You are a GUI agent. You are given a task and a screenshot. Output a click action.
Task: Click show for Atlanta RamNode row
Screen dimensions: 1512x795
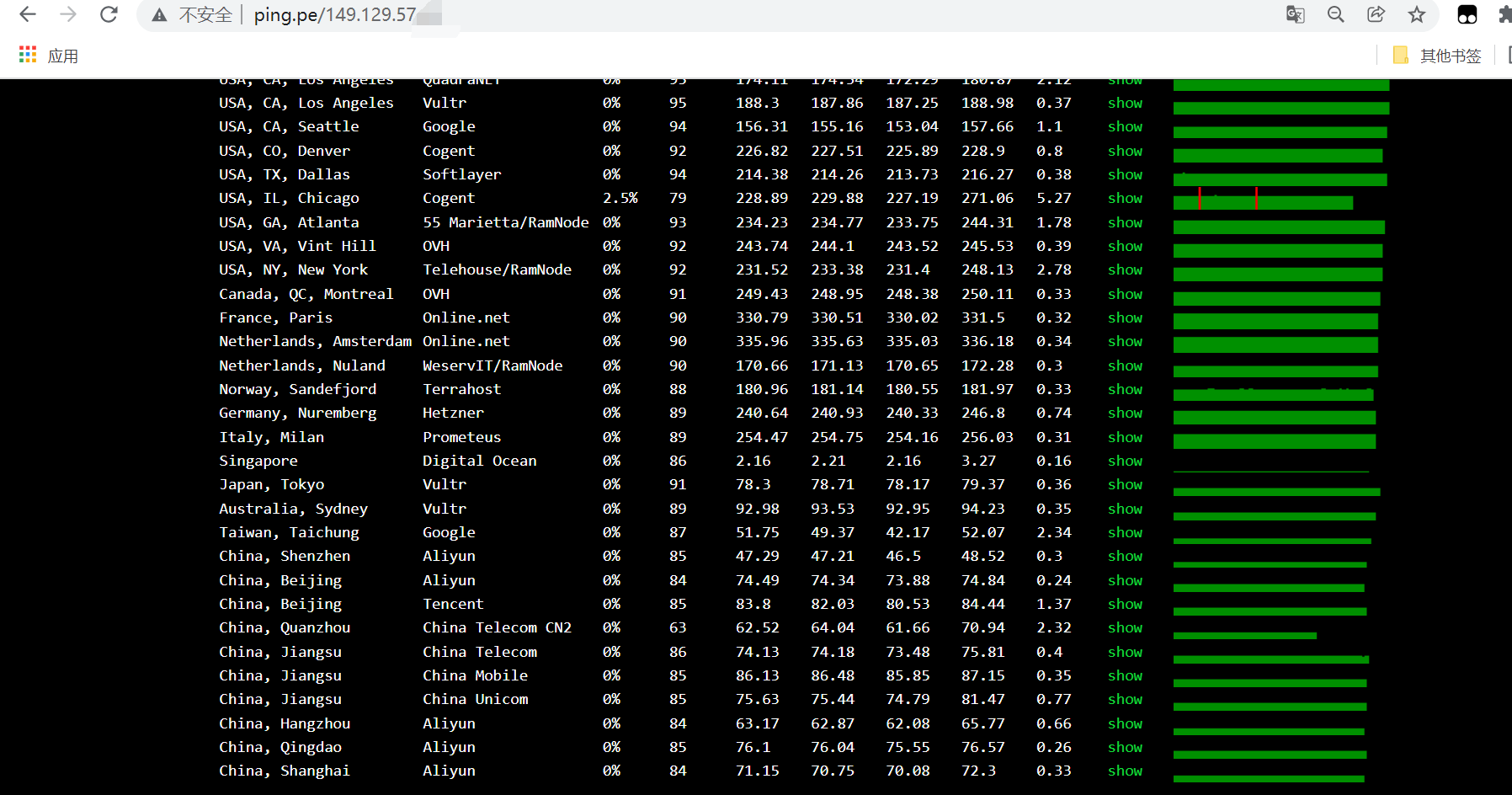[1125, 222]
